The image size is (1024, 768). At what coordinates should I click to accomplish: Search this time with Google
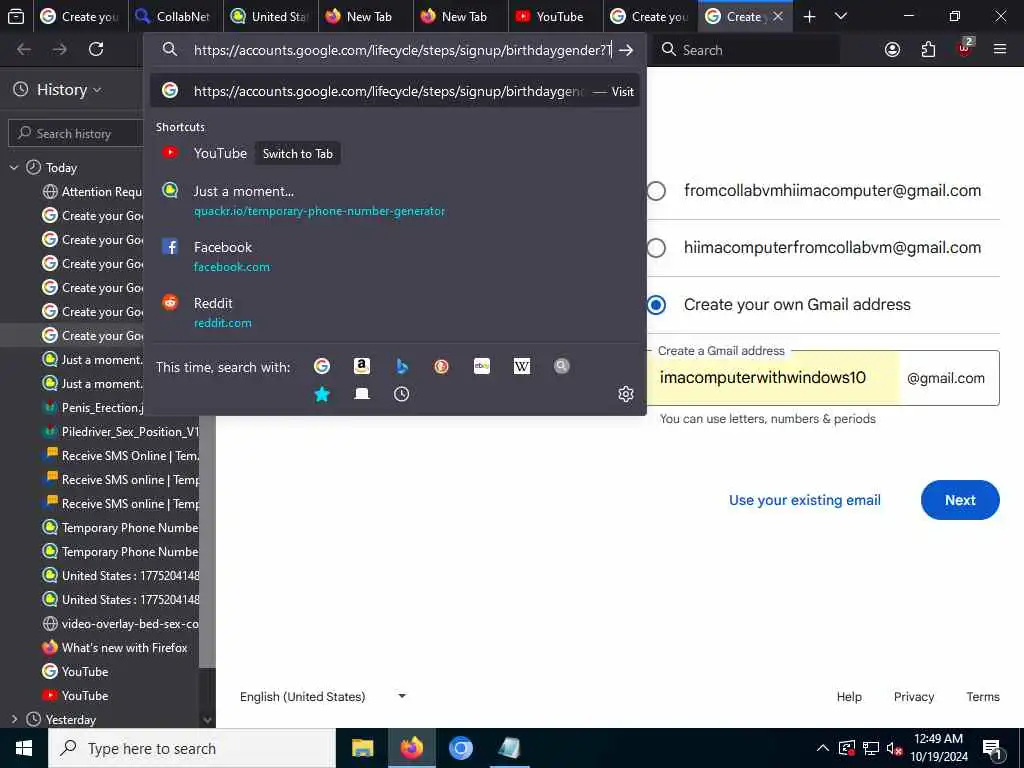point(322,366)
